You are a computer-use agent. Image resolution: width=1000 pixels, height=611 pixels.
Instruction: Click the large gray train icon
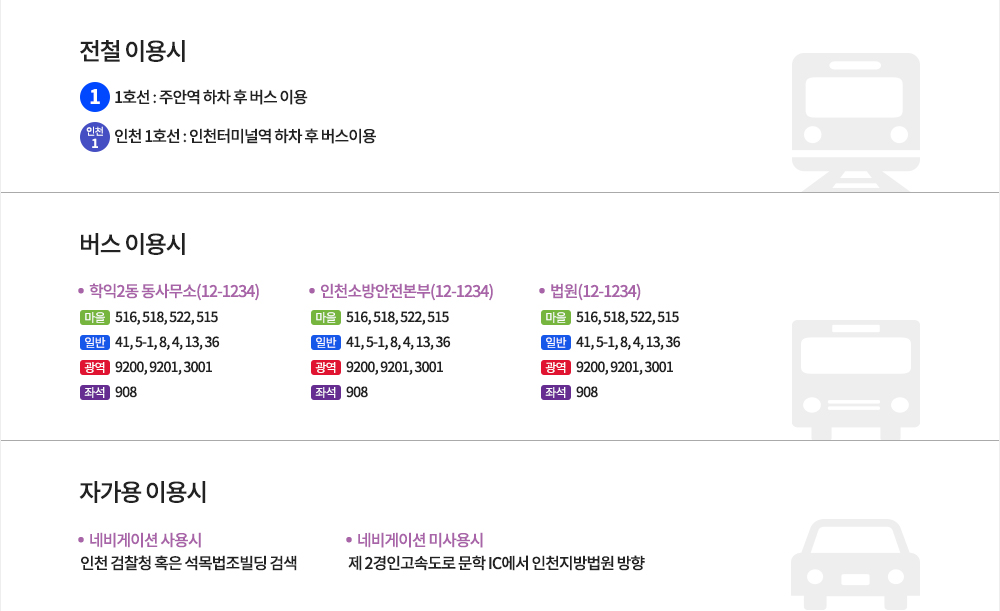pos(855,120)
